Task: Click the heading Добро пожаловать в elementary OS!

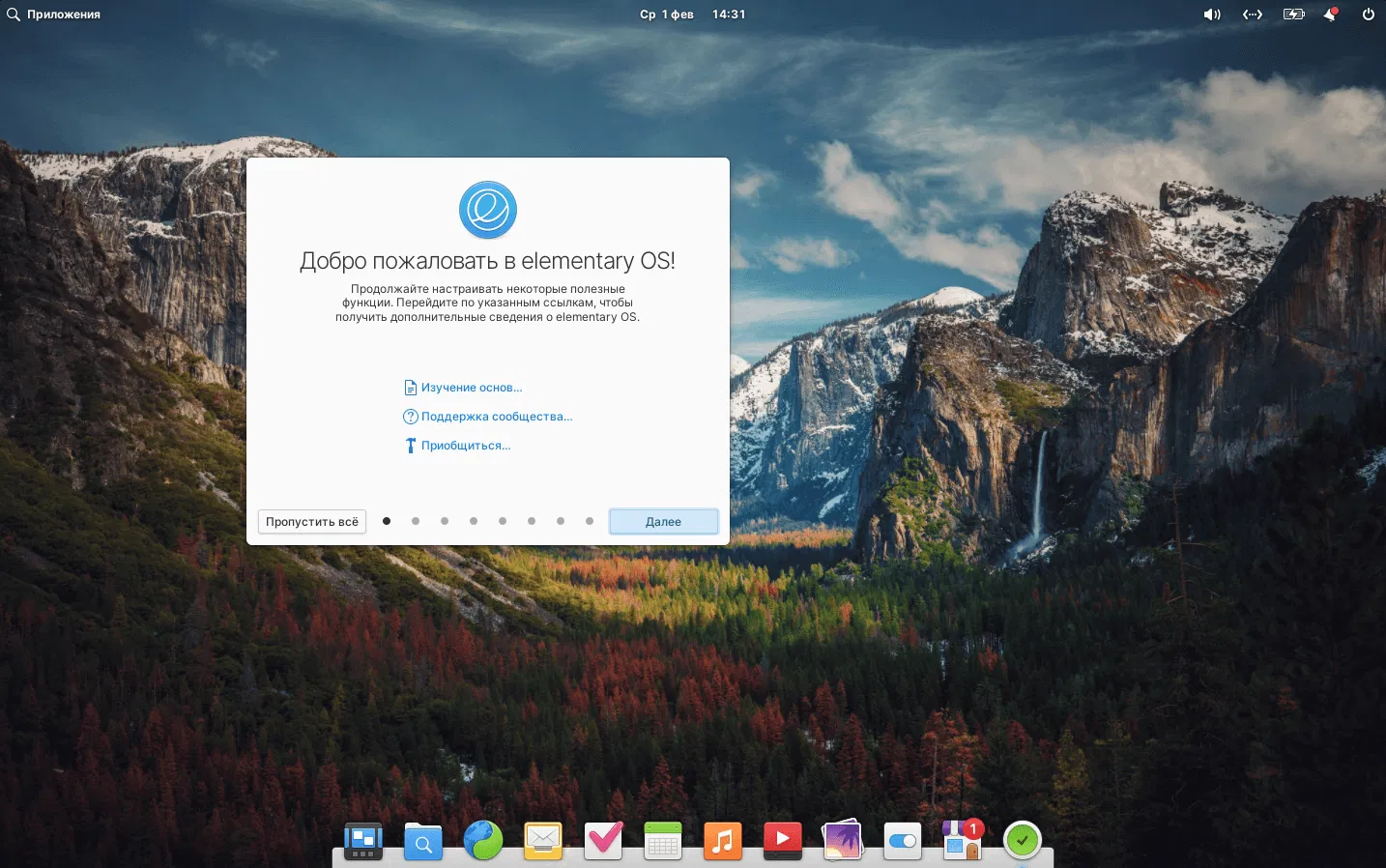Action: 488,261
